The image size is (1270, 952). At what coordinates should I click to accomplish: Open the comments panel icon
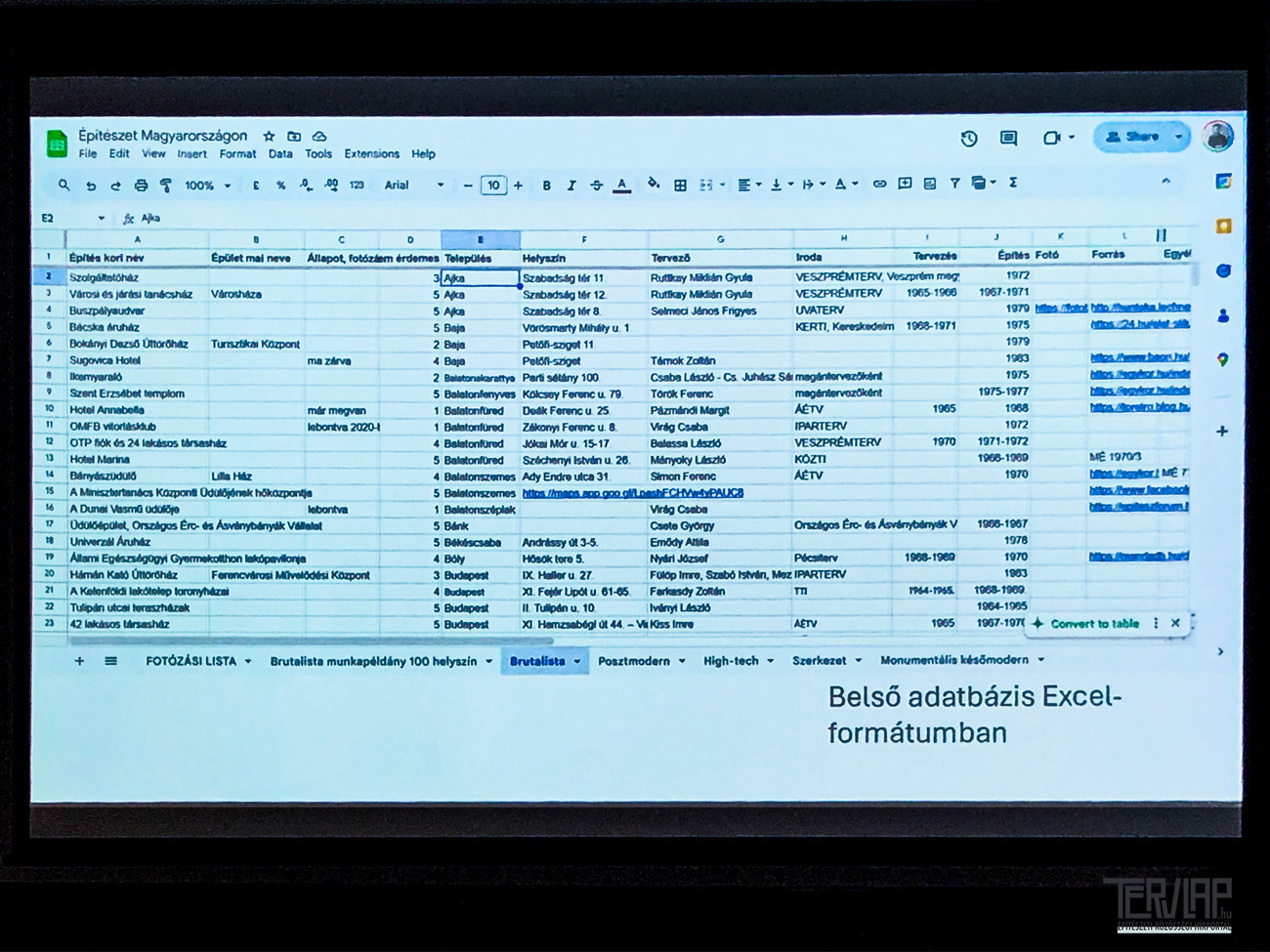pyautogui.click(x=1008, y=139)
